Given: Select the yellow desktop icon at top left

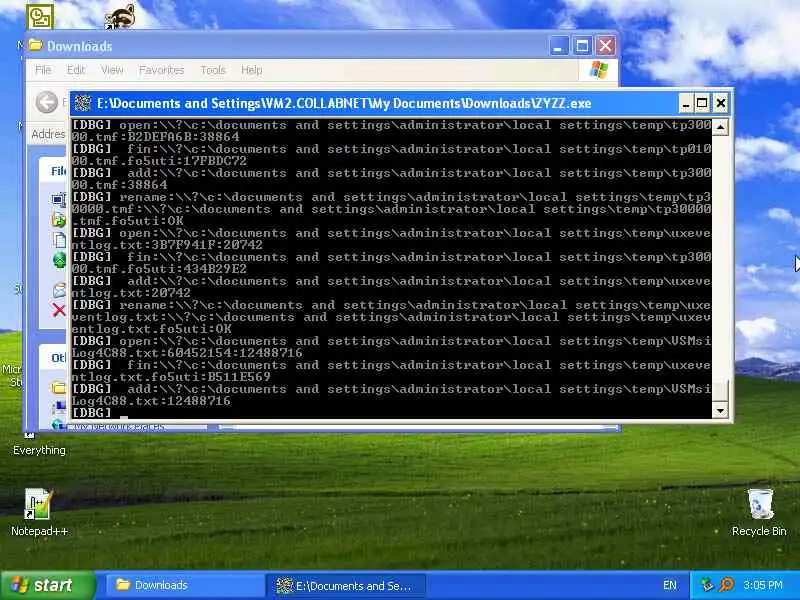Looking at the screenshot, I should point(40,17).
